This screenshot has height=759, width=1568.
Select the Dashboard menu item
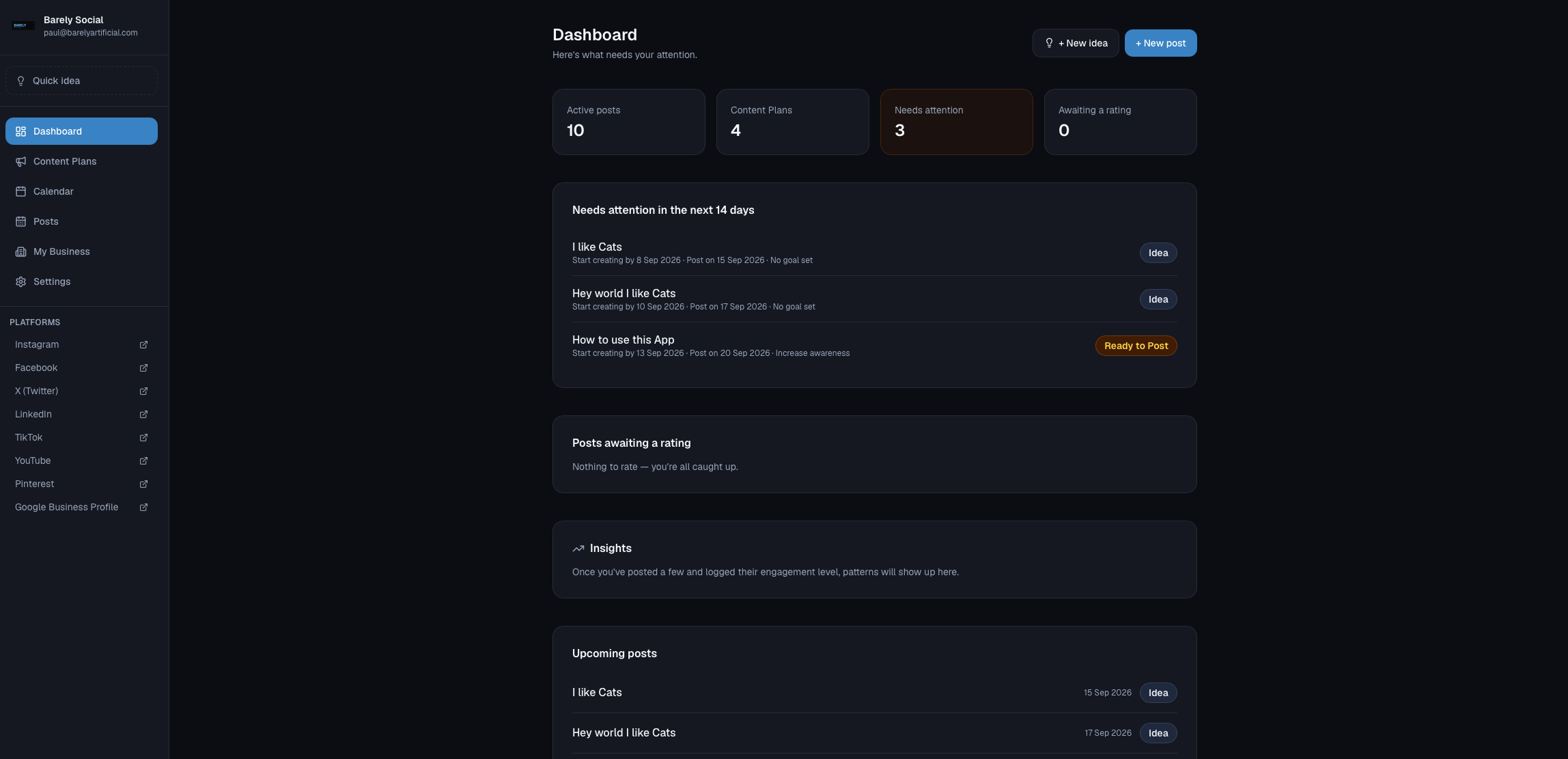(x=81, y=131)
